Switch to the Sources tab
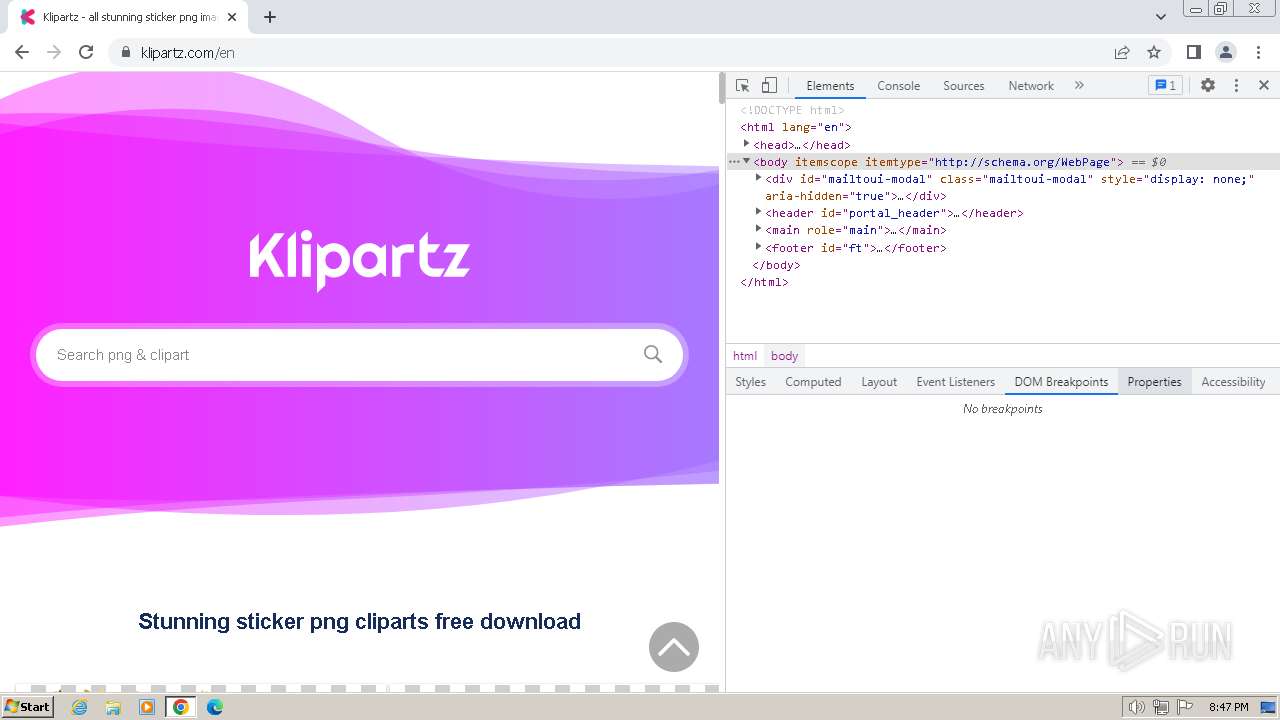Viewport: 1280px width, 720px height. point(964,86)
